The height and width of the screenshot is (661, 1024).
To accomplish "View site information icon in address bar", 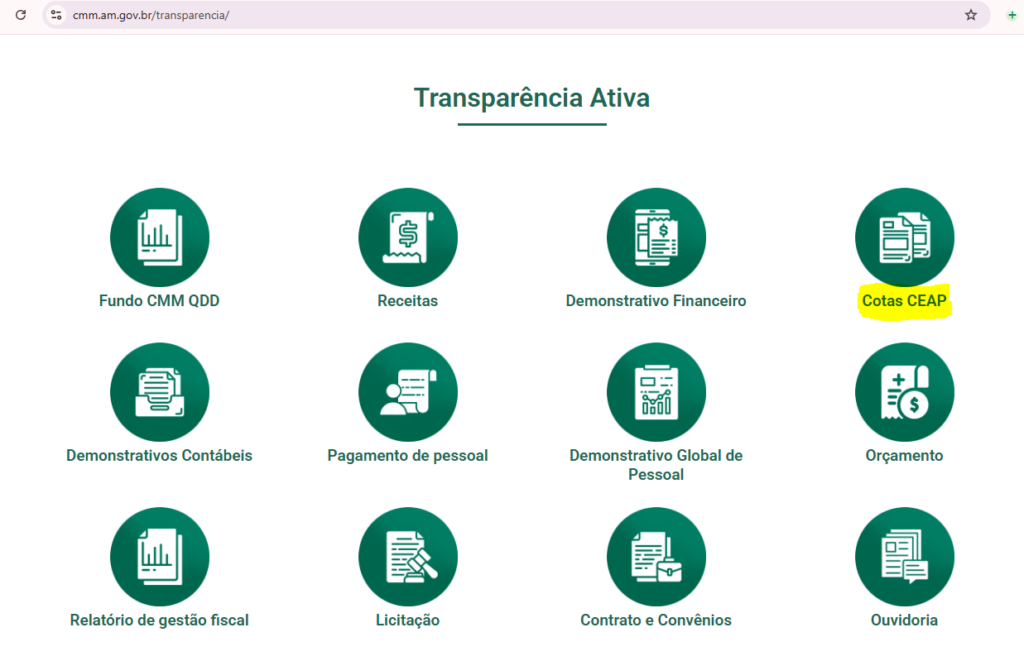I will [57, 15].
